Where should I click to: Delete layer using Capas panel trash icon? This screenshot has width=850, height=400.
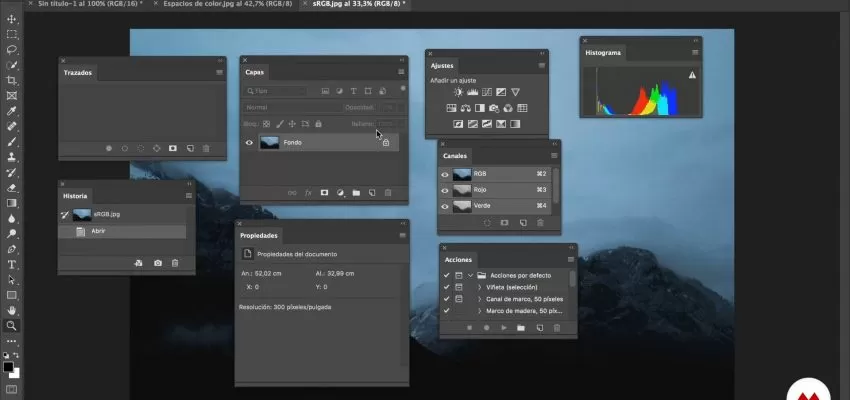tap(389, 192)
